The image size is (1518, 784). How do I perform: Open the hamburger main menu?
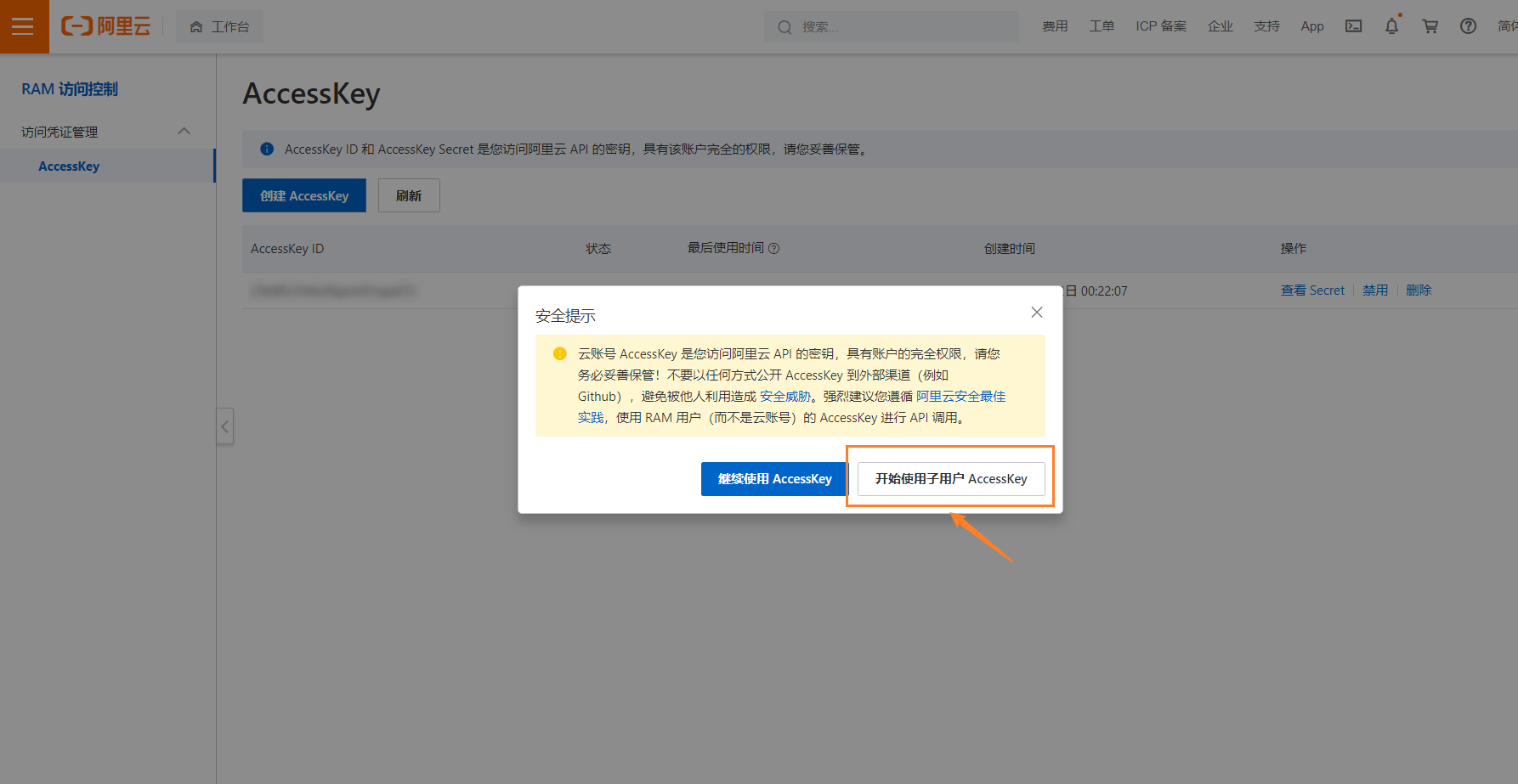[x=24, y=26]
